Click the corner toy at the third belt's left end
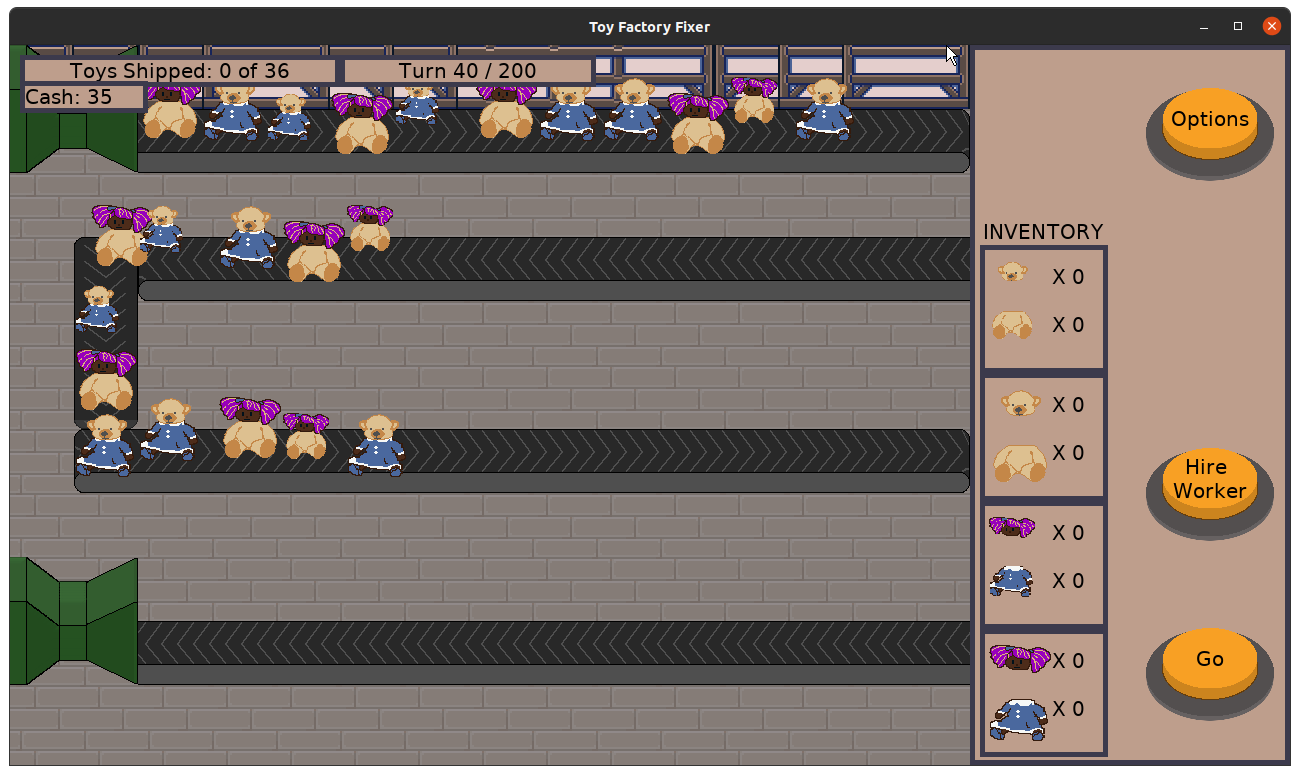The width and height of the screenshot is (1300, 775). point(105,445)
